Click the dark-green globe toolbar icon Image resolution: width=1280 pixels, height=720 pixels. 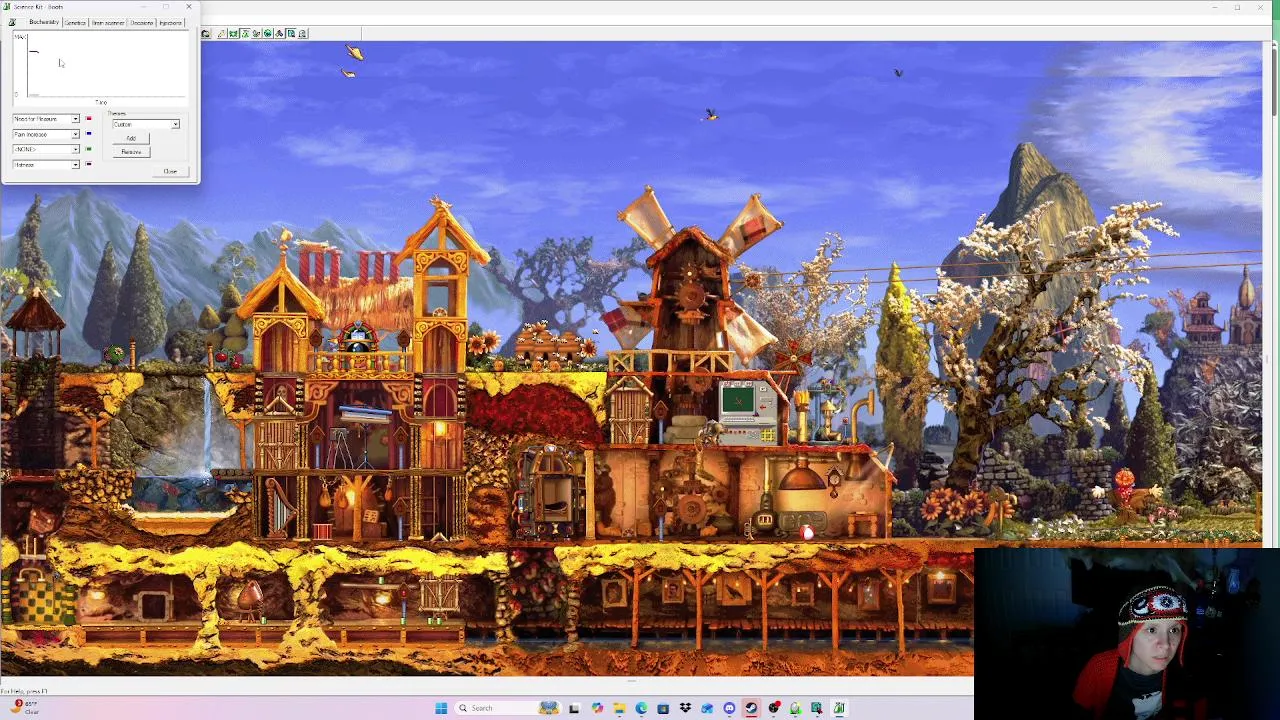click(x=267, y=33)
